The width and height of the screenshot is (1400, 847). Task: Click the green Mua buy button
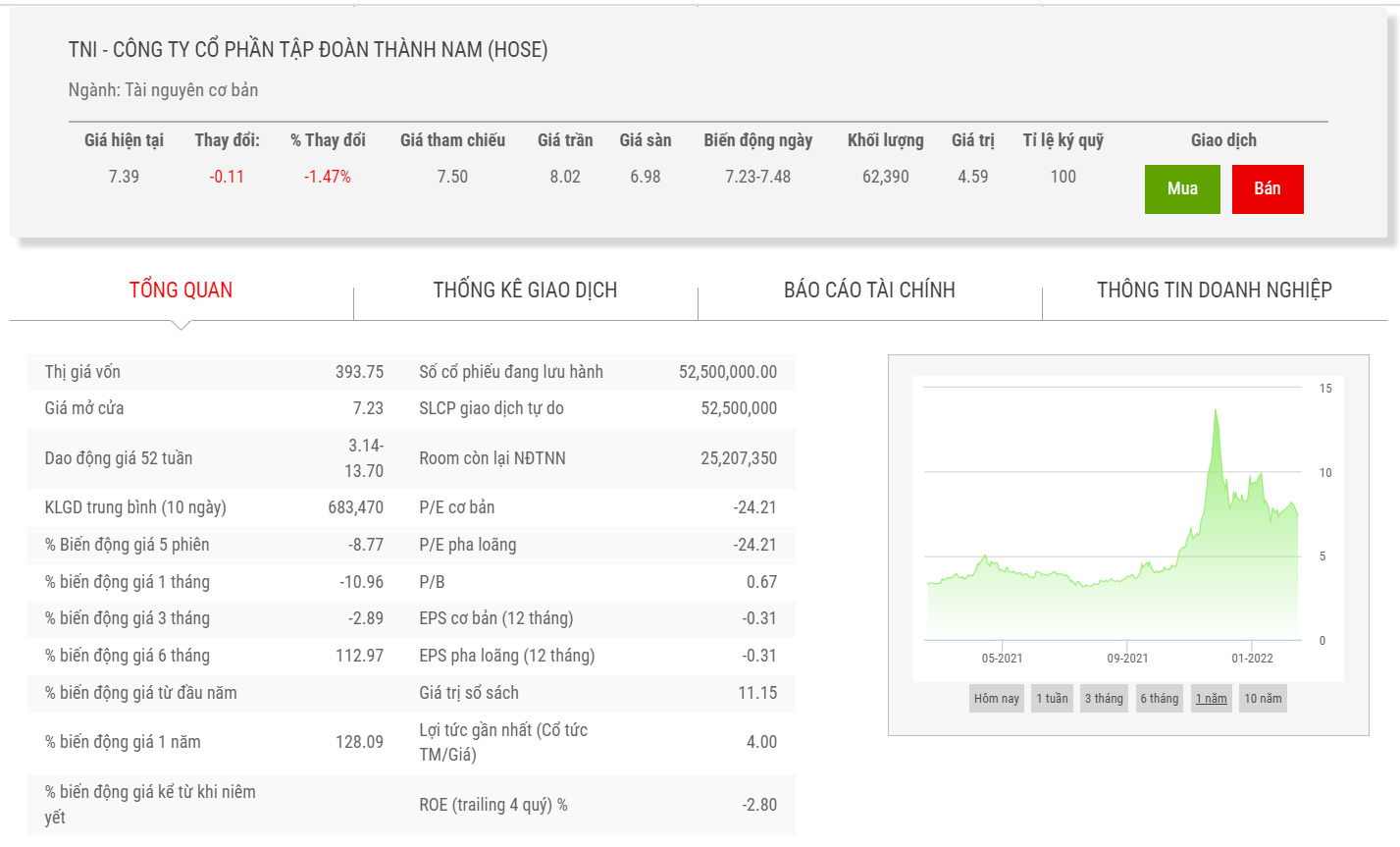[1182, 189]
